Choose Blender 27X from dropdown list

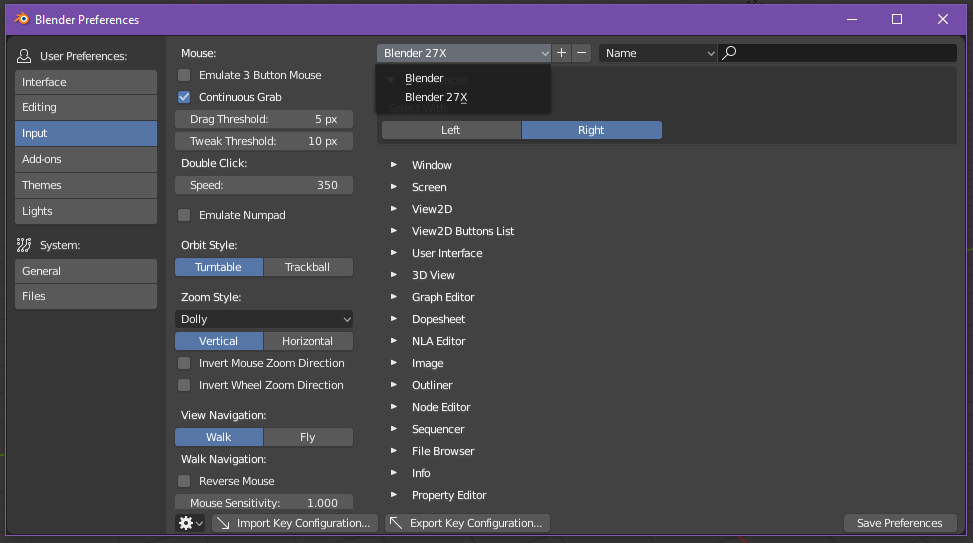pos(463,97)
